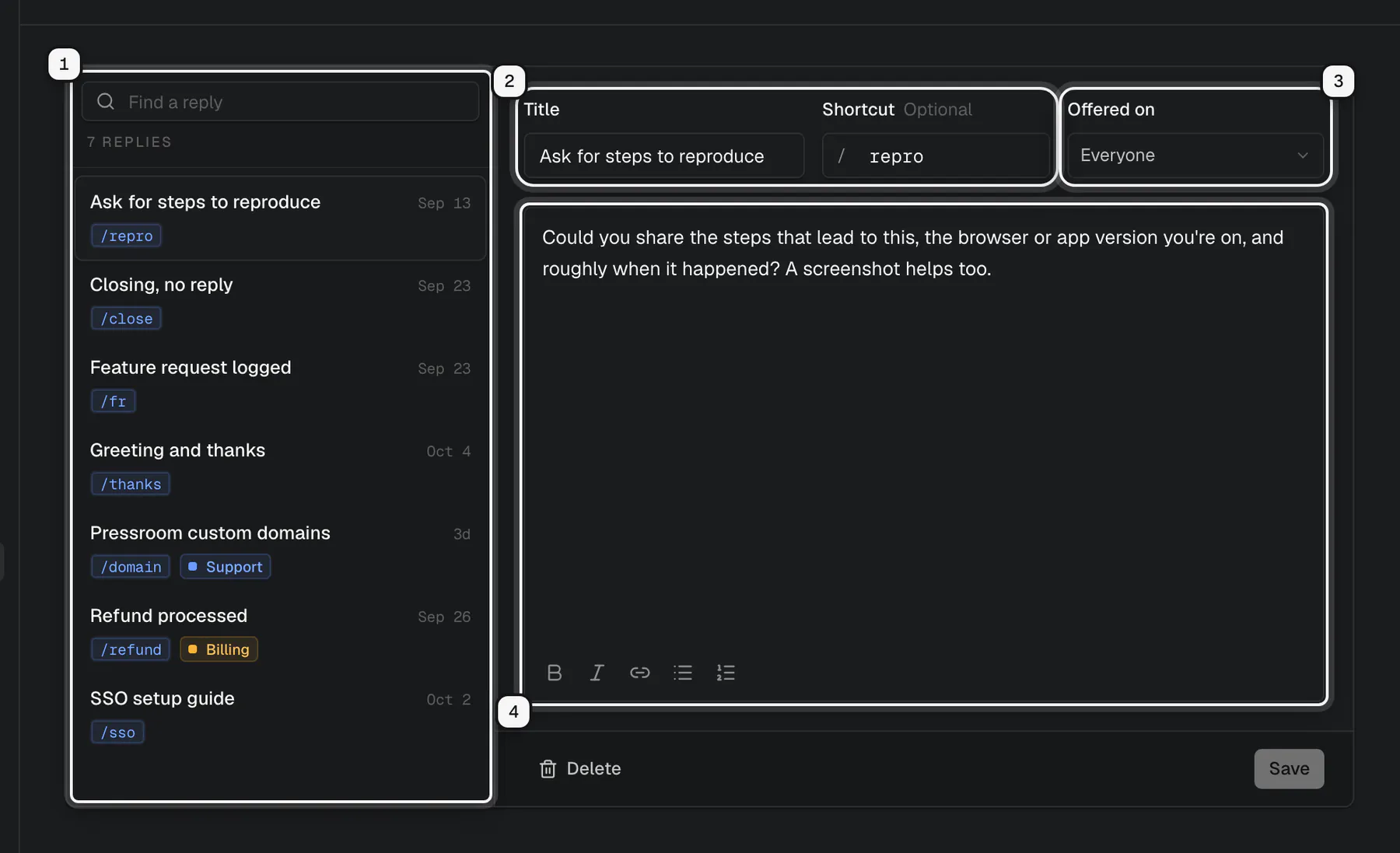Edit the Shortcut field containing repro

point(936,156)
